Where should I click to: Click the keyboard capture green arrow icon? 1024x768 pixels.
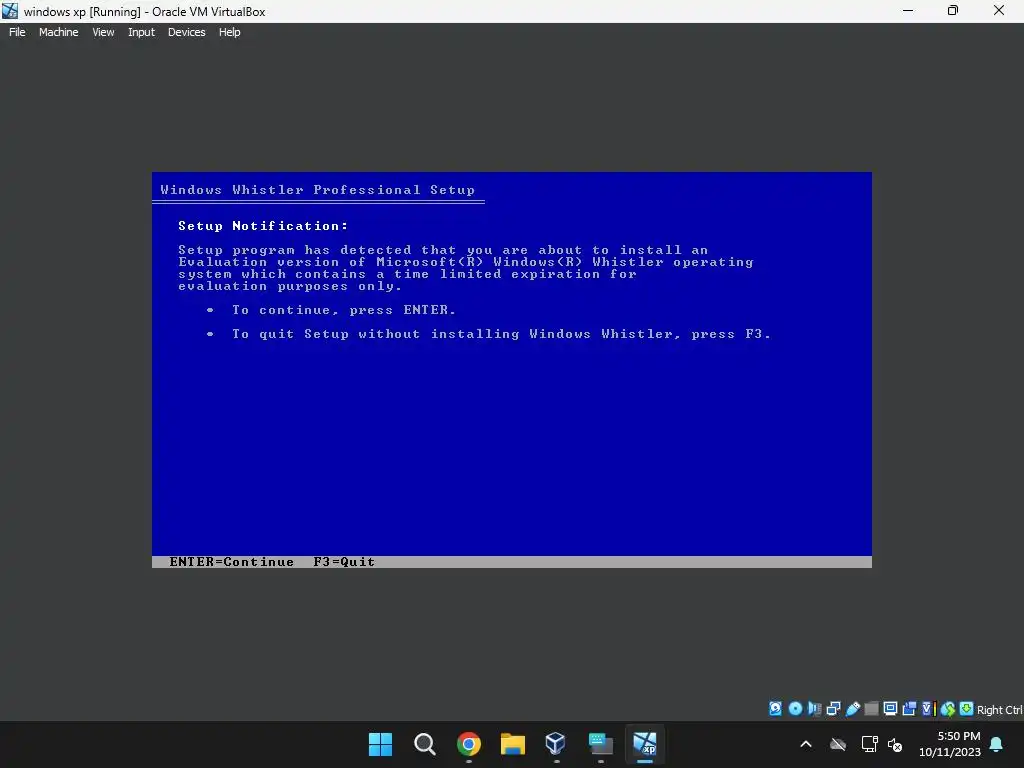coord(967,709)
